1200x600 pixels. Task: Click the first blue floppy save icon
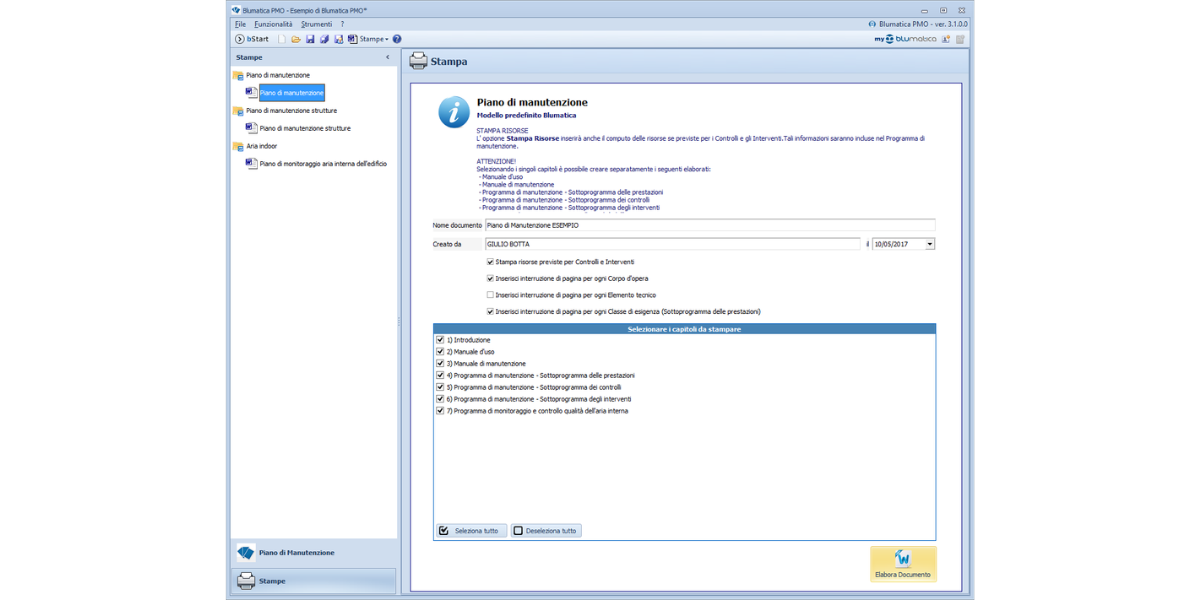tap(310, 39)
